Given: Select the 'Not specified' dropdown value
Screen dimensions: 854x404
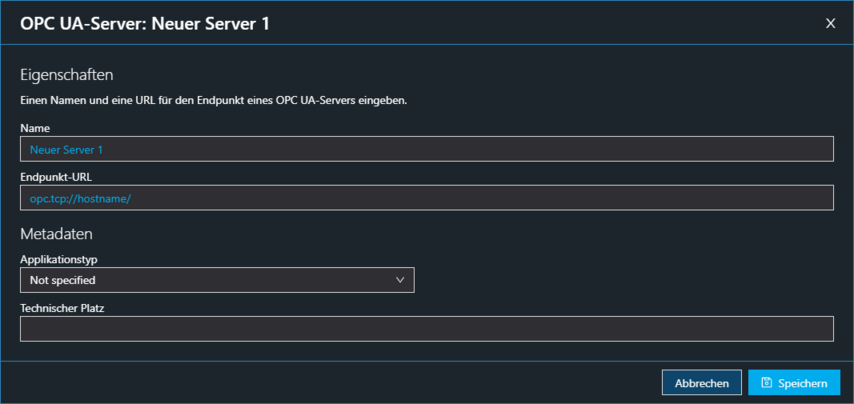Looking at the screenshot, I should click(63, 281).
